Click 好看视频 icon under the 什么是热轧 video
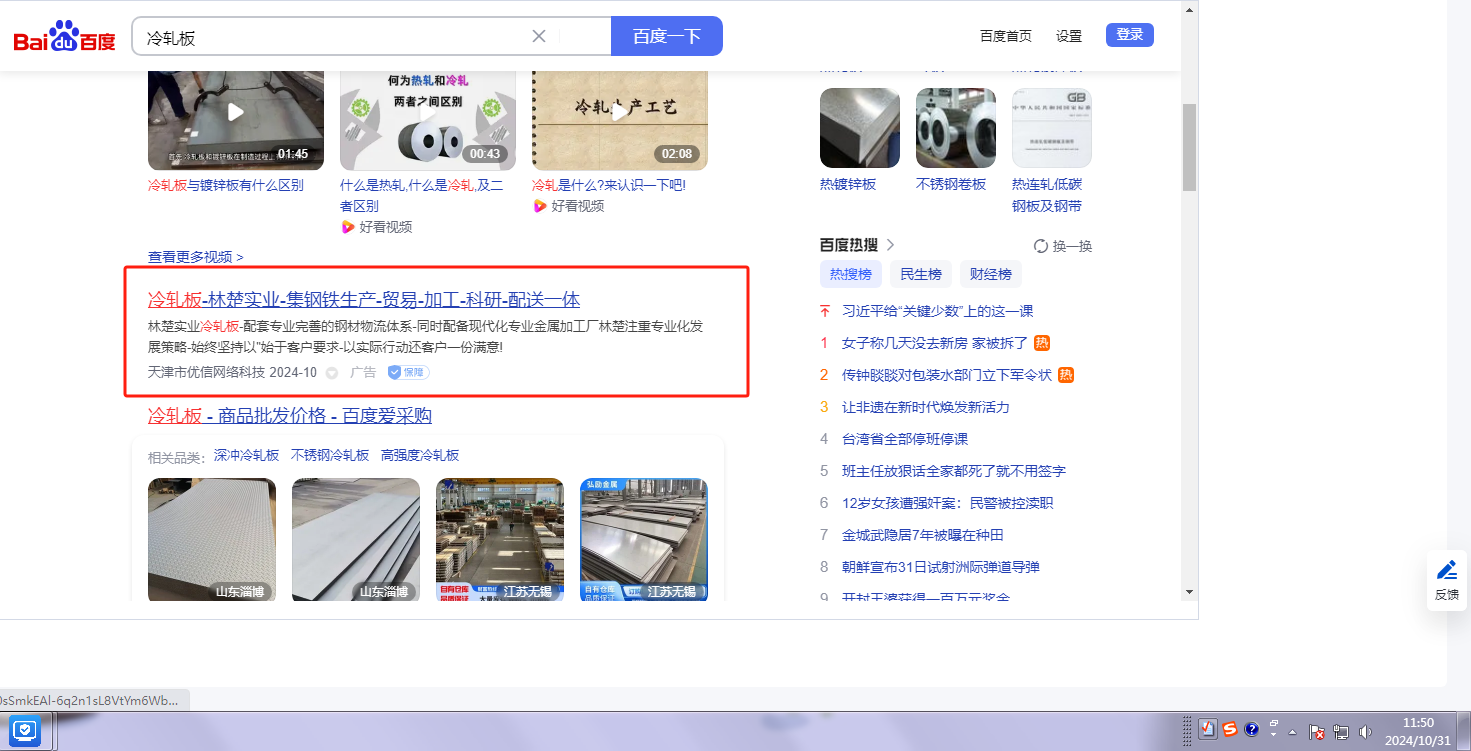Screen dimensions: 1471x751 [348, 227]
